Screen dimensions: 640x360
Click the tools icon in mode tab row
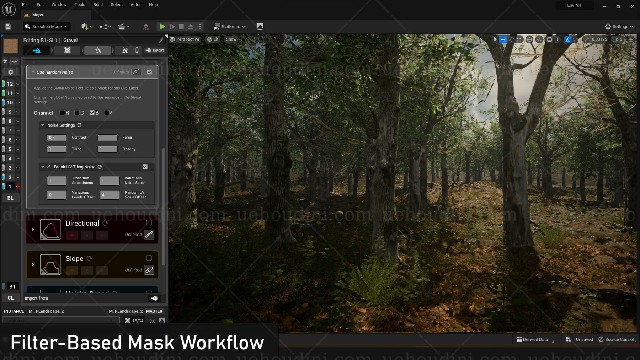tap(125, 50)
